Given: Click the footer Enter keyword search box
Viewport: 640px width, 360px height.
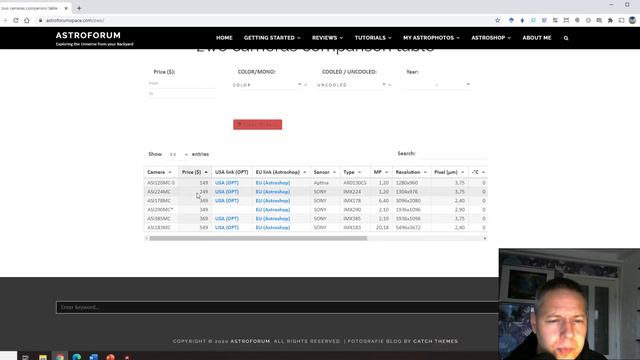Looking at the screenshot, I should coord(277,307).
